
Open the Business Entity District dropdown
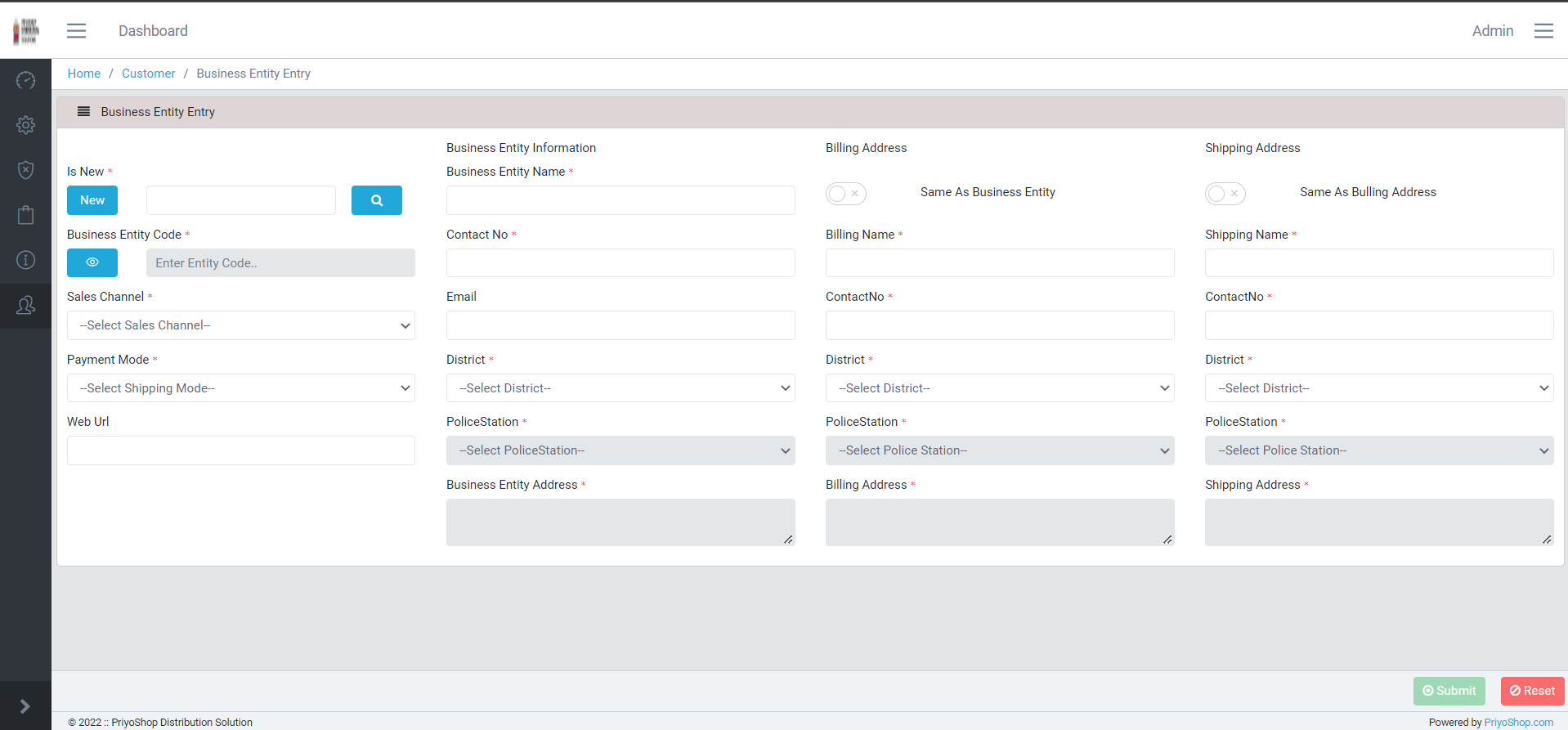pos(620,388)
